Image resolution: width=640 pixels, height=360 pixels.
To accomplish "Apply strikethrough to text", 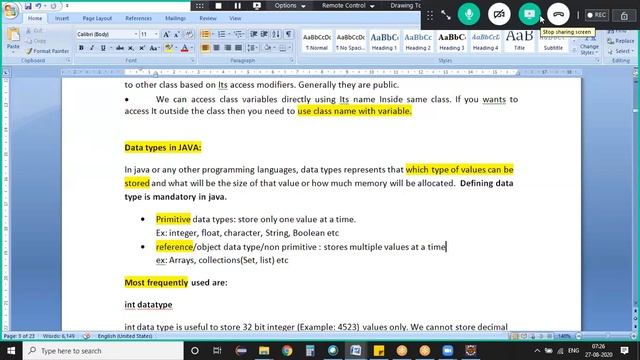I will coord(120,48).
